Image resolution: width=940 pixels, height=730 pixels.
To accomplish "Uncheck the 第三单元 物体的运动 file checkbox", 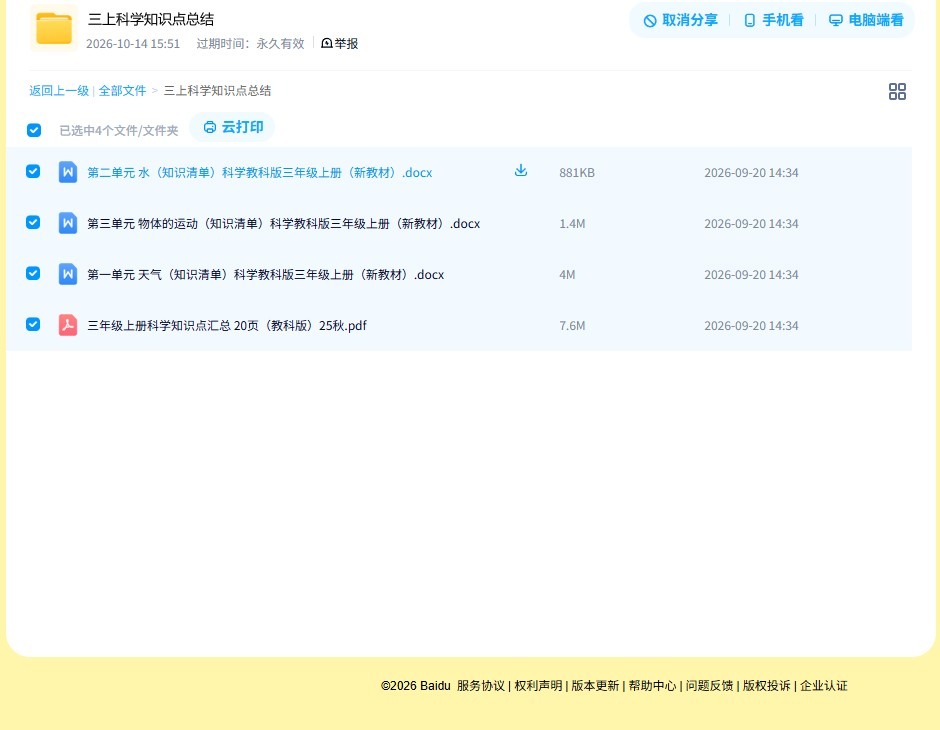I will (33, 222).
